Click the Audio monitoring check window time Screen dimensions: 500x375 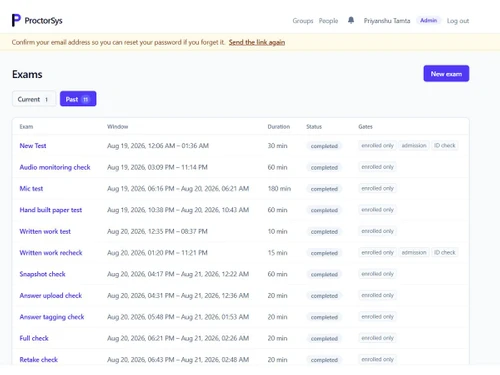coord(157,167)
